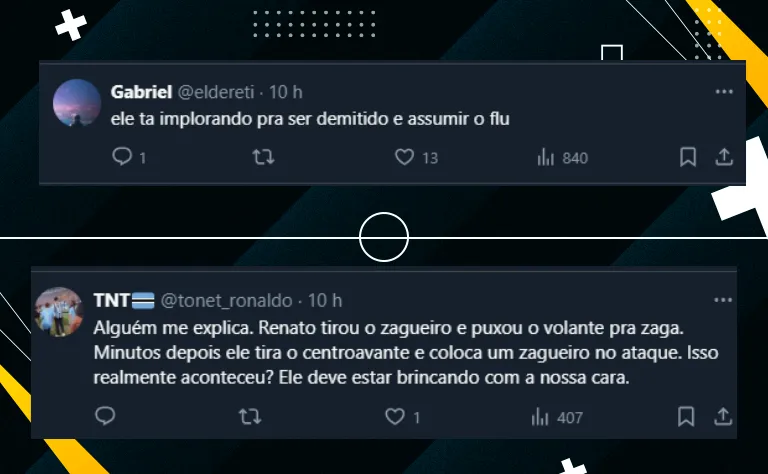The width and height of the screenshot is (768, 474).
Task: Like Gabriel's tweet with 13 likes
Action: pos(404,157)
